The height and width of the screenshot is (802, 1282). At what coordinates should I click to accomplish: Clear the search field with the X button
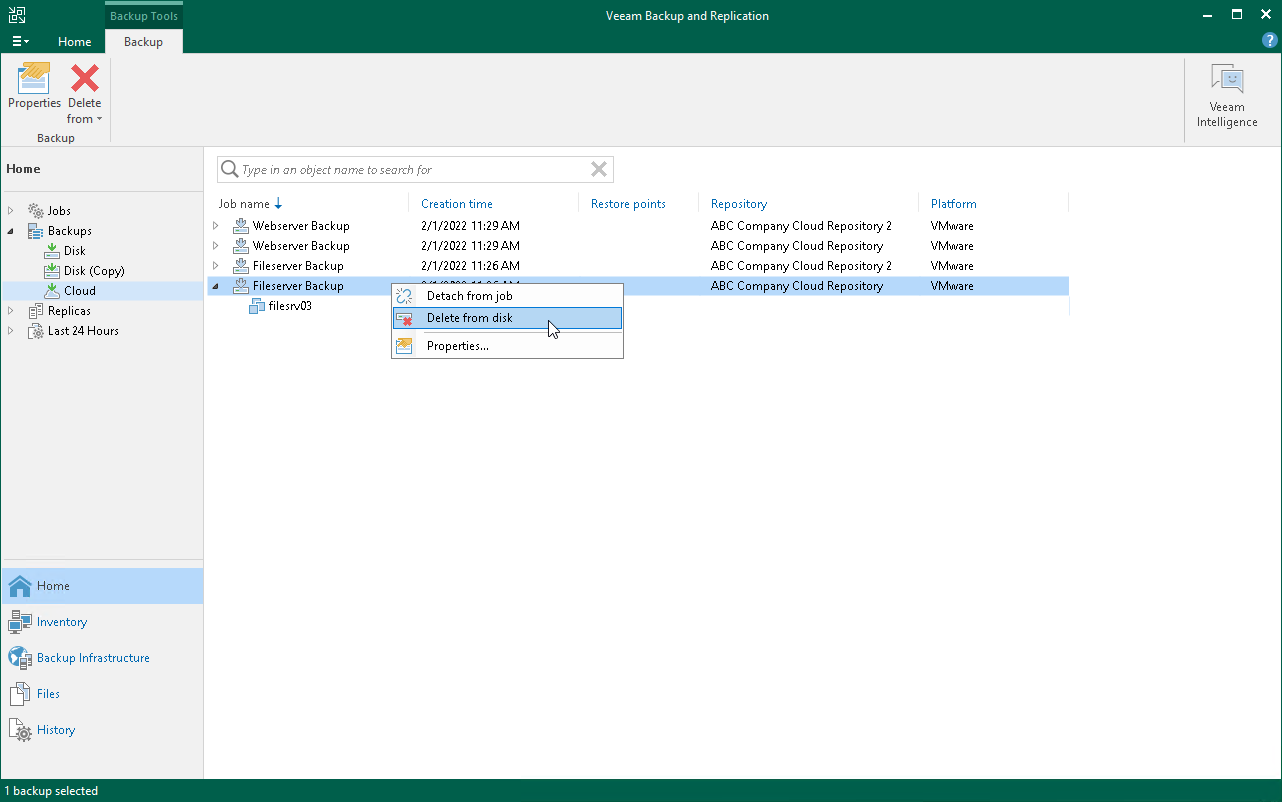(598, 169)
